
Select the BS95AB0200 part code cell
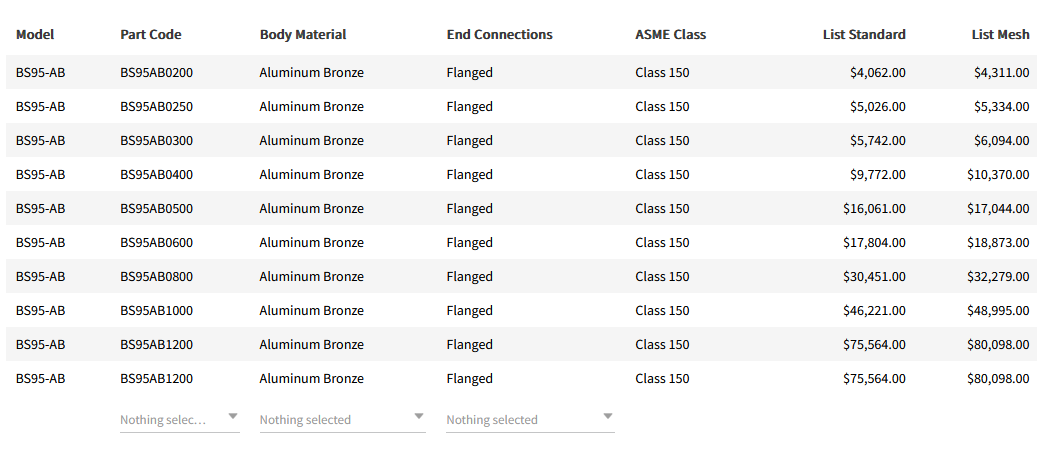157,72
